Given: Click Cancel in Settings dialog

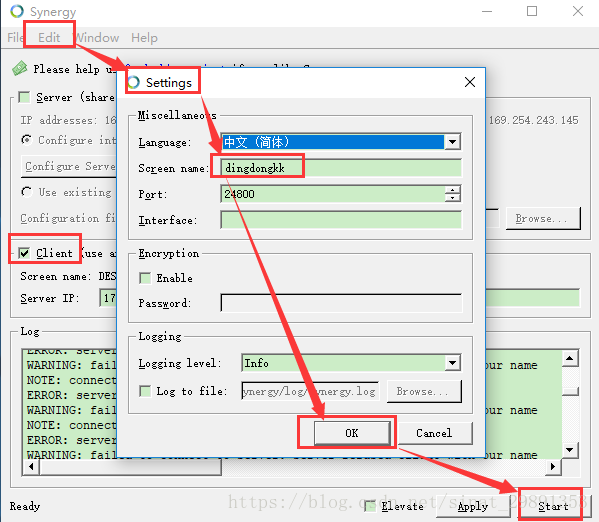Looking at the screenshot, I should tap(434, 433).
